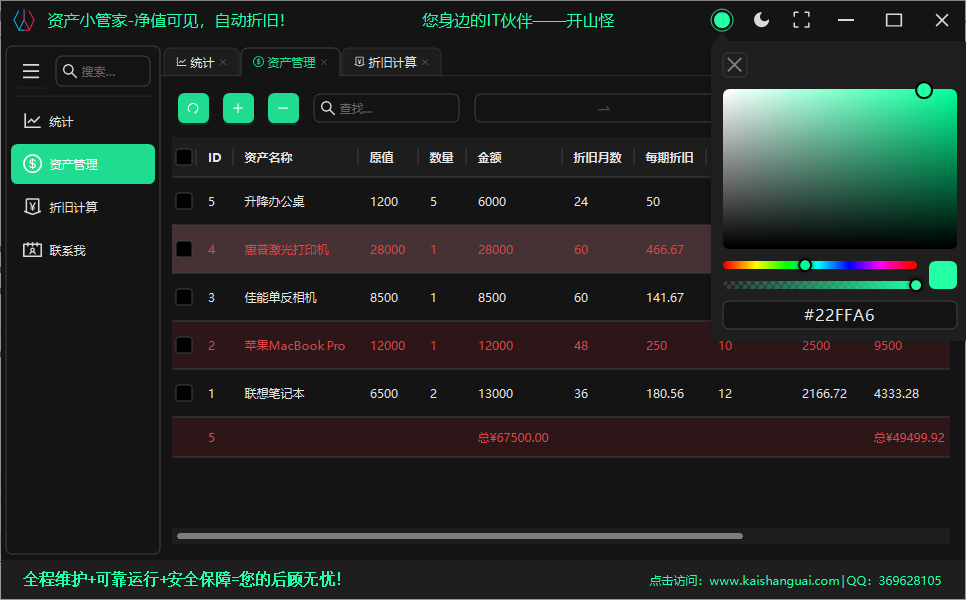Click the 每期折旧 column header
Viewport: 966px width, 600px height.
coord(669,158)
